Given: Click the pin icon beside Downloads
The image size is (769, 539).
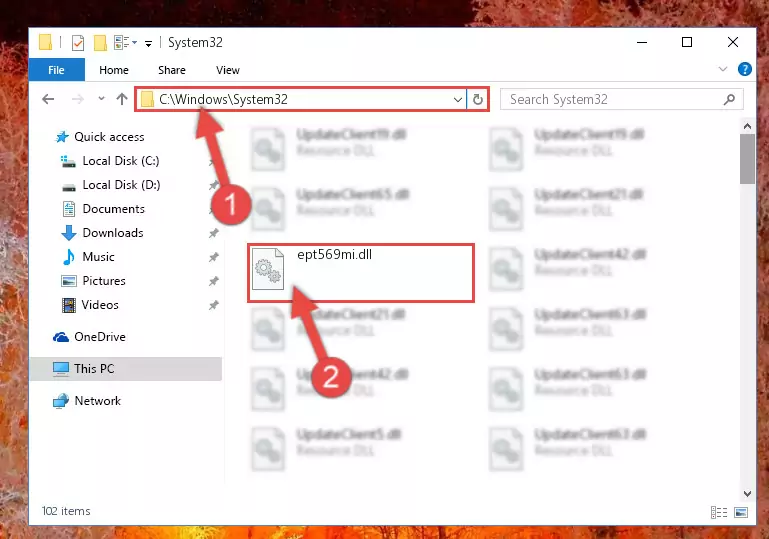Looking at the screenshot, I should (x=214, y=233).
